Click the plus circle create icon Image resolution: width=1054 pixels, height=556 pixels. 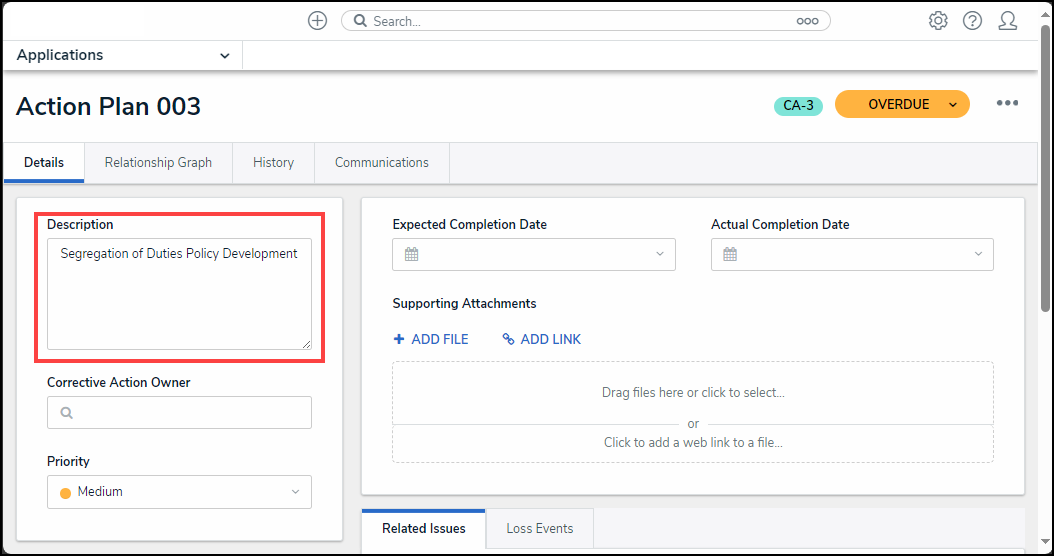pyautogui.click(x=317, y=21)
